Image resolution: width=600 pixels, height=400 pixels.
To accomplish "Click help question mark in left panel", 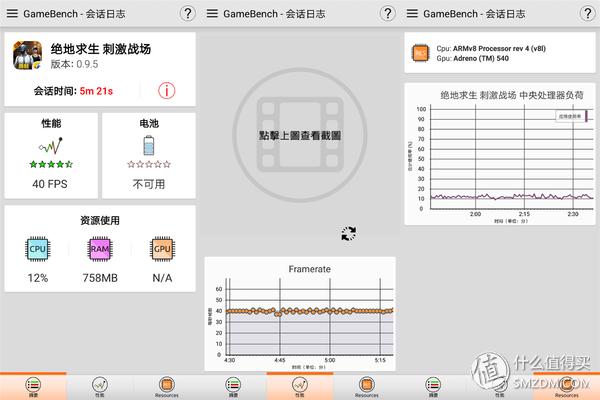I will (188, 14).
